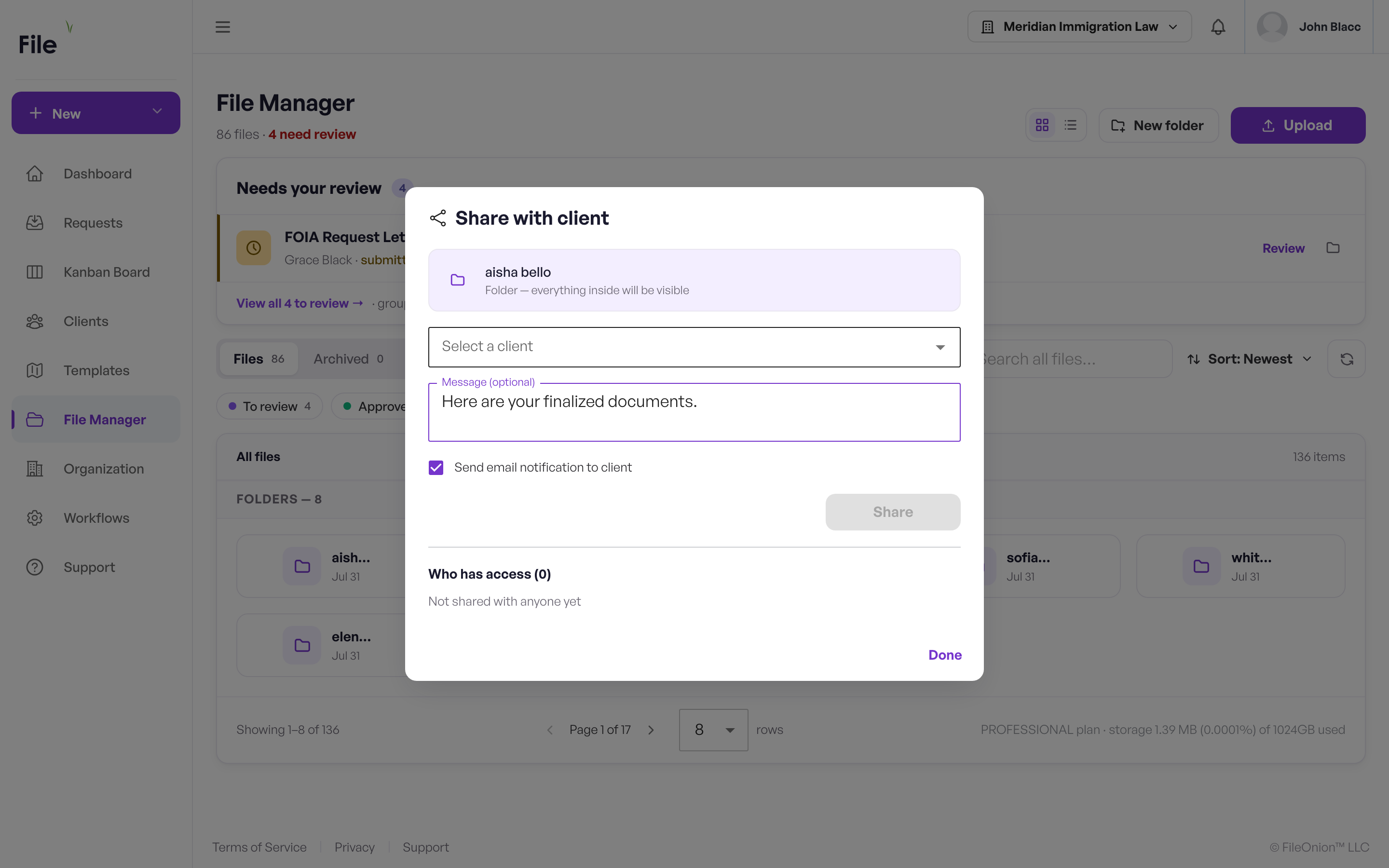Open the Privacy footer link
Screen dimensions: 1389x868
(x=354, y=847)
